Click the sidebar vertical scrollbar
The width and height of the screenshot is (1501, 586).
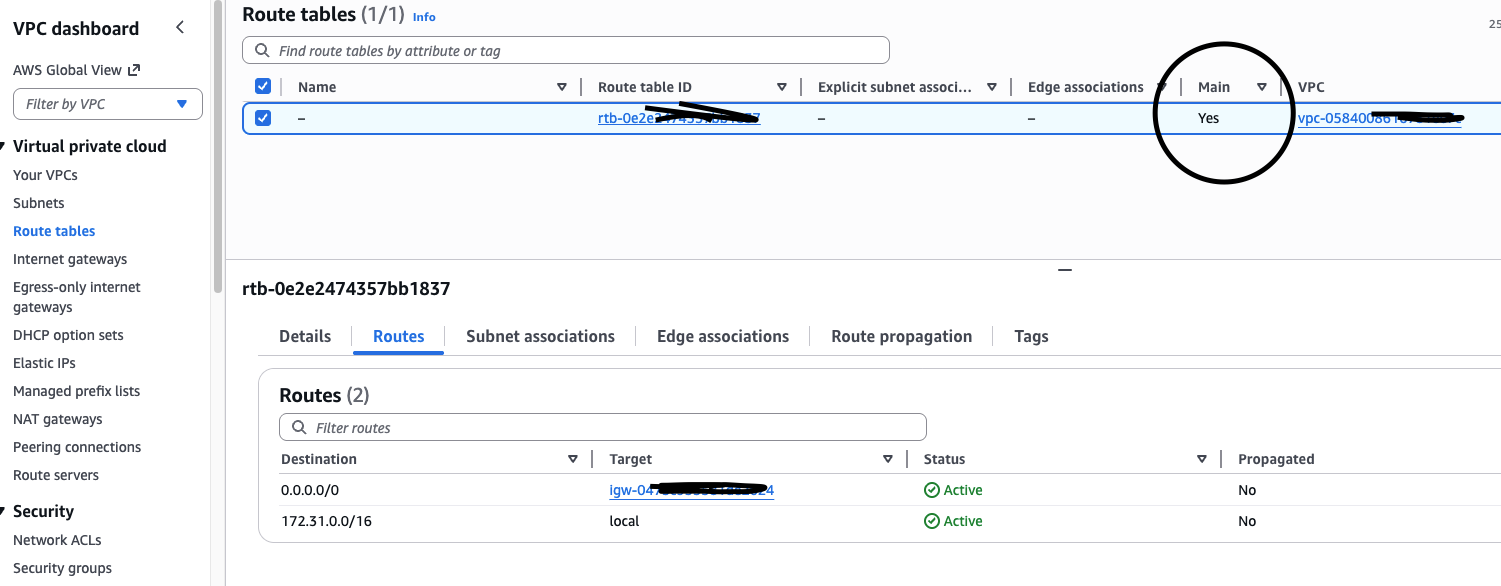218,150
